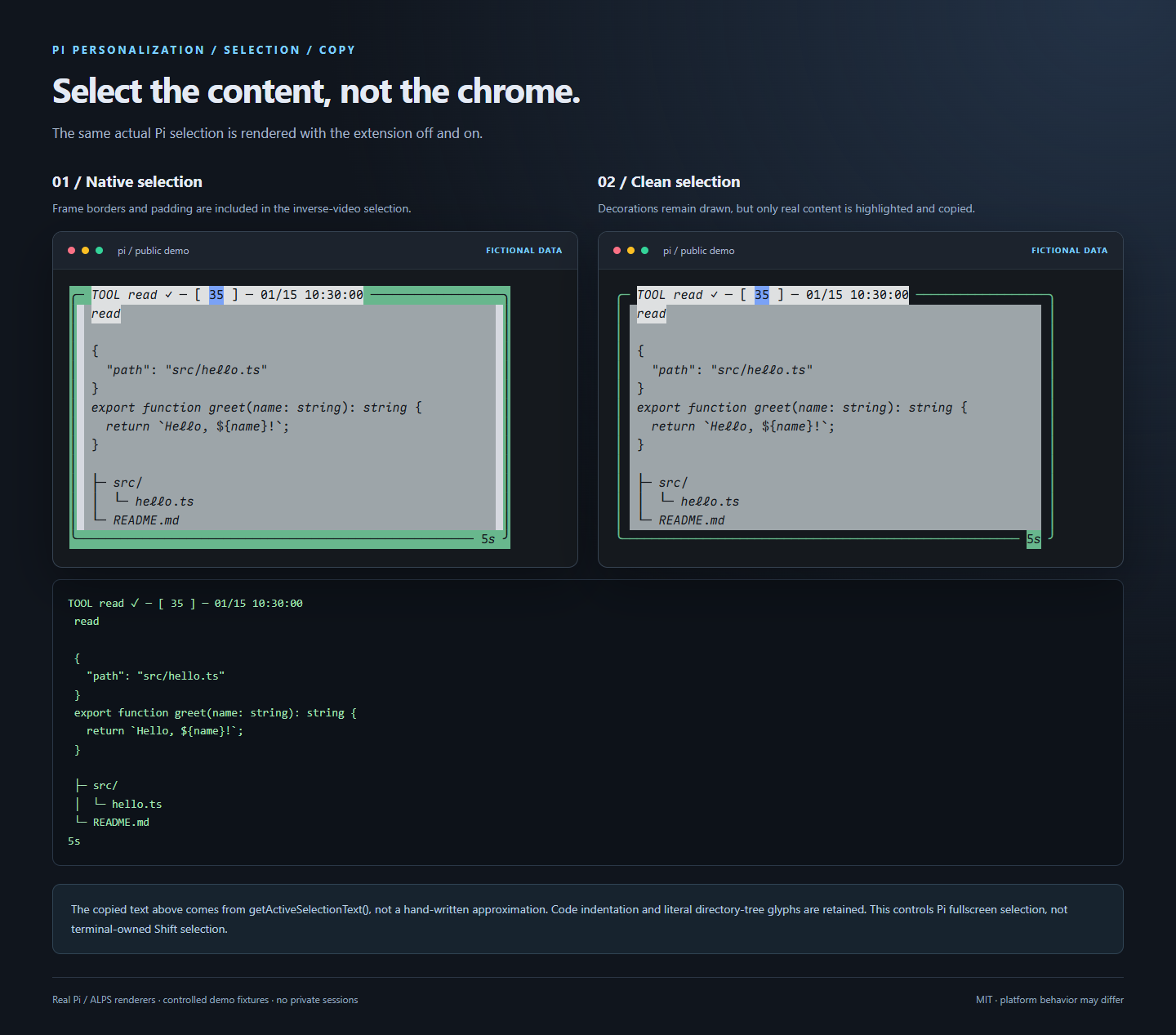Click the "TOOL read ✓" line in copied output panel

click(185, 604)
